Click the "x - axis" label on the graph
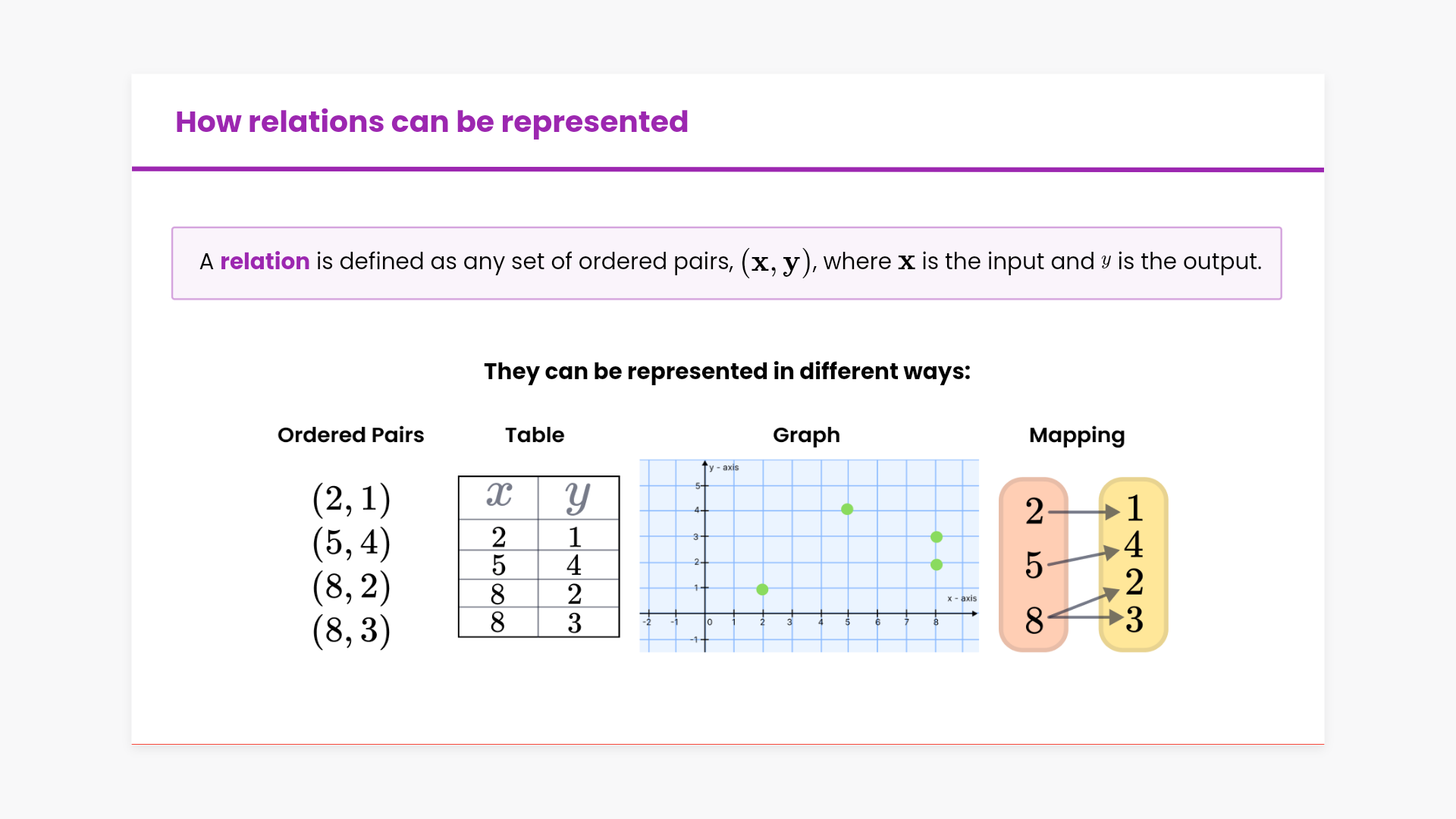Image resolution: width=1456 pixels, height=819 pixels. point(962,598)
